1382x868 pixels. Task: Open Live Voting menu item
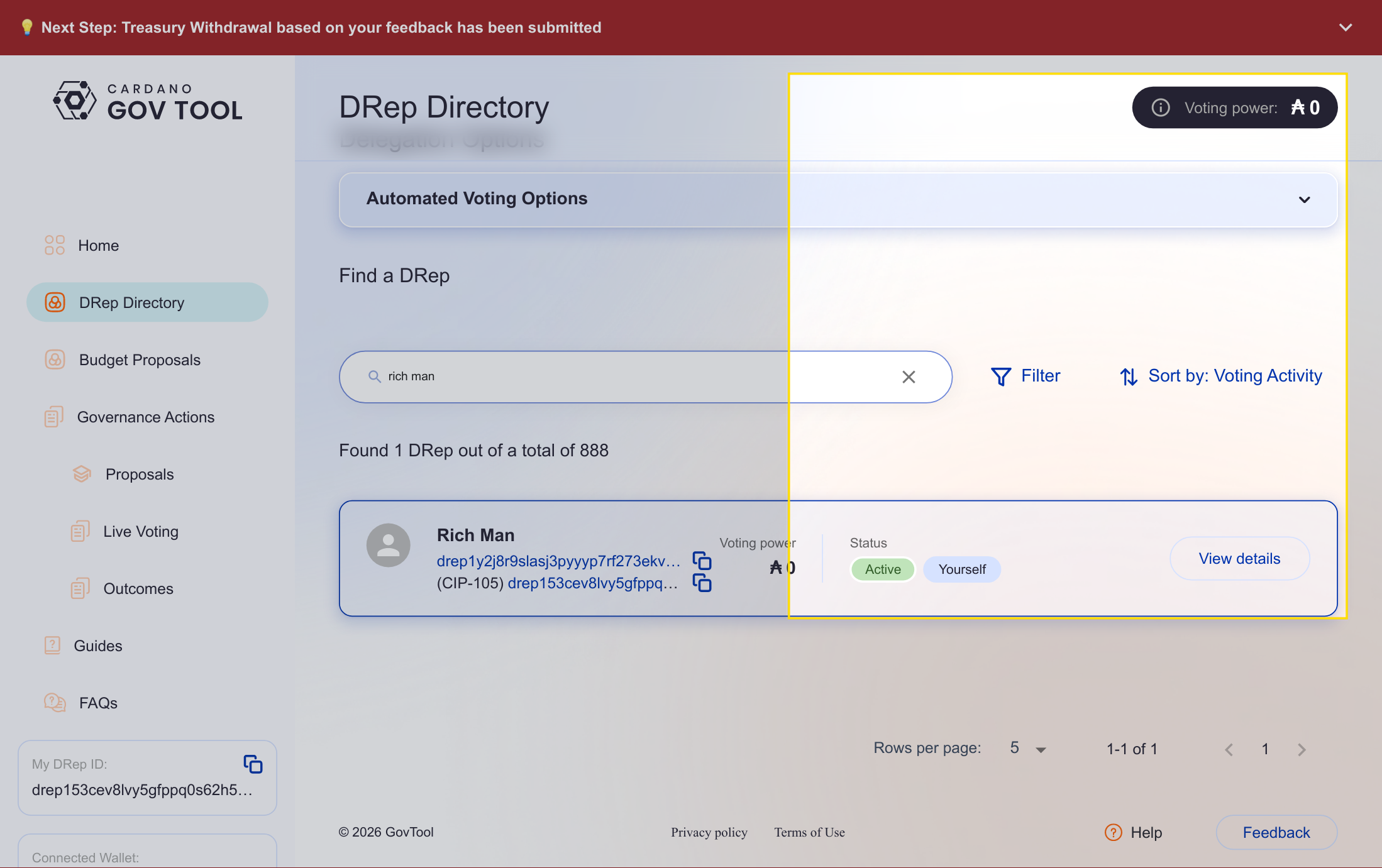click(141, 532)
